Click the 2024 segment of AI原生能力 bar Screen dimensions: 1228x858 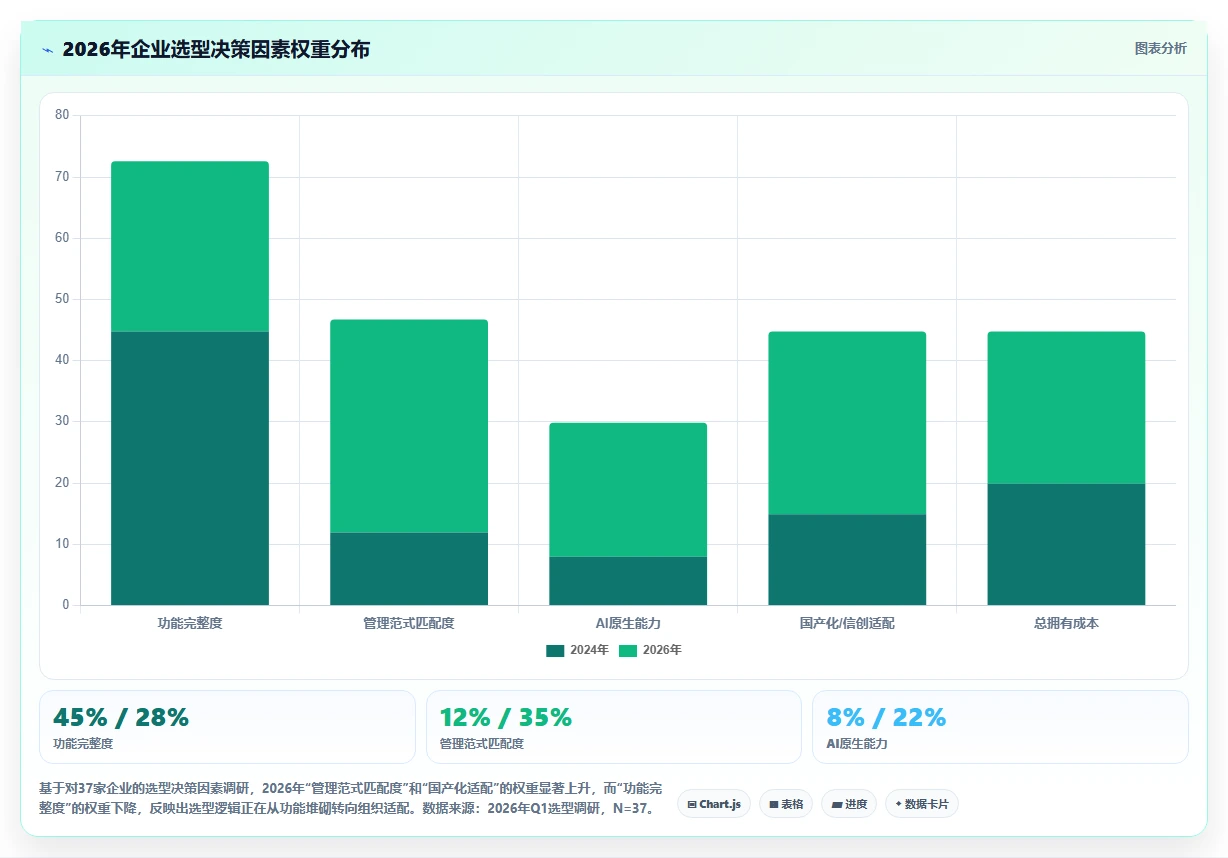pyautogui.click(x=628, y=581)
